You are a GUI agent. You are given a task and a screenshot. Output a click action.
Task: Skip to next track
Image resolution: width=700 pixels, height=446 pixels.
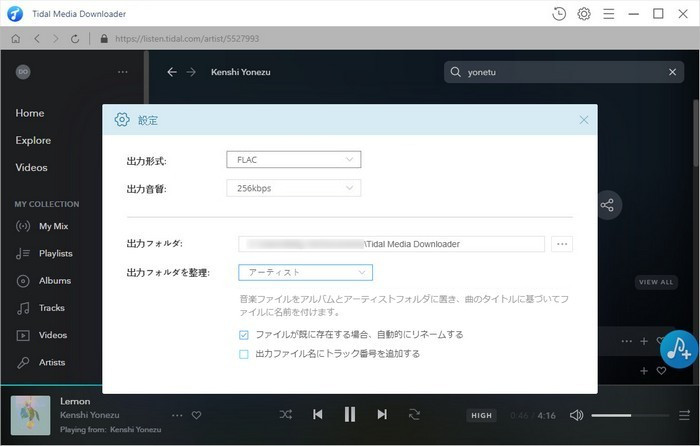(x=382, y=414)
